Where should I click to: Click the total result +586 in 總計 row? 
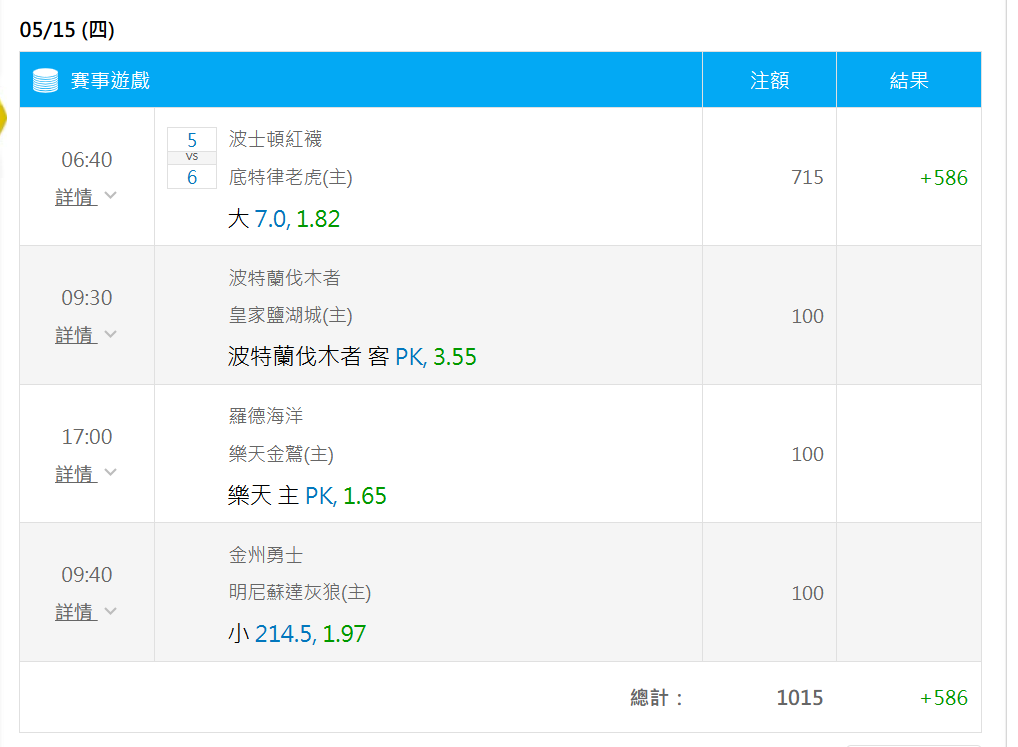[943, 698]
